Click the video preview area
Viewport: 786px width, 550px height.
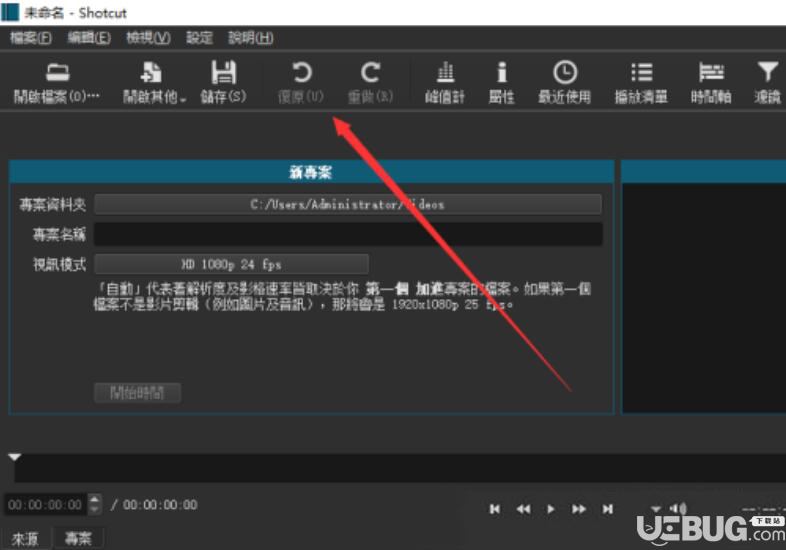[704, 298]
